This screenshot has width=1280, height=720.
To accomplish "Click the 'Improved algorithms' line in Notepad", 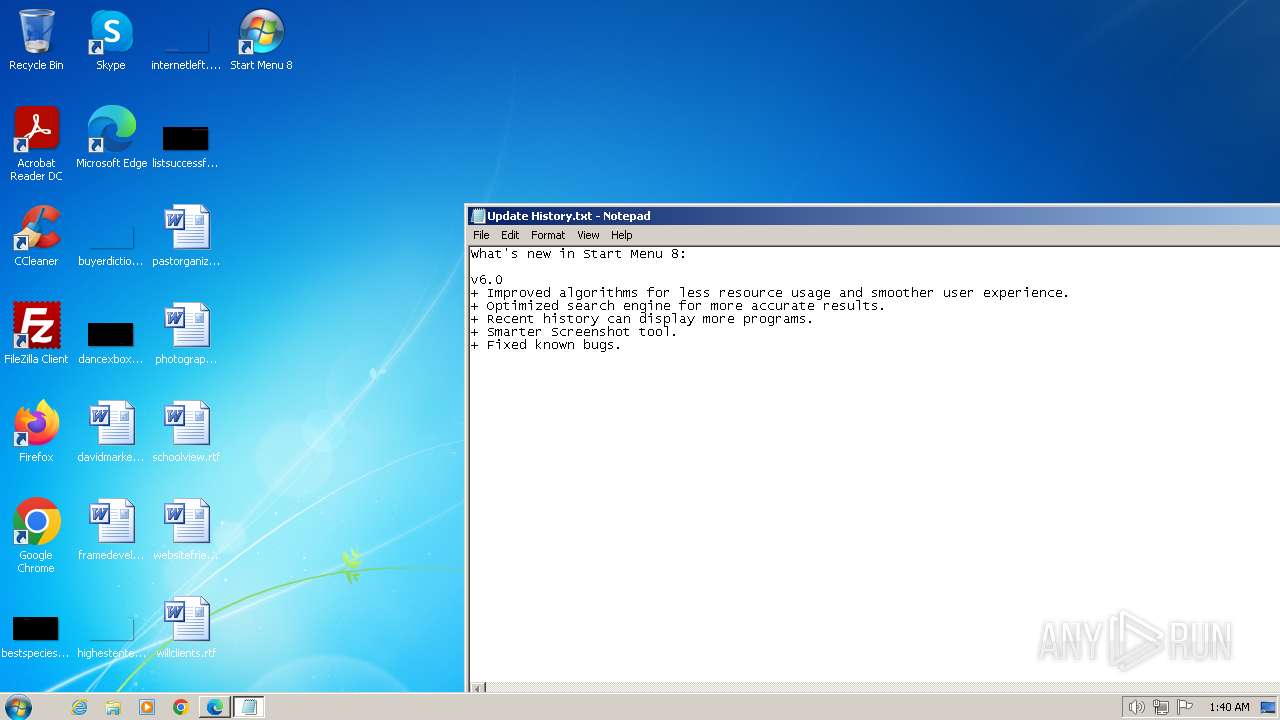I will tap(770, 293).
